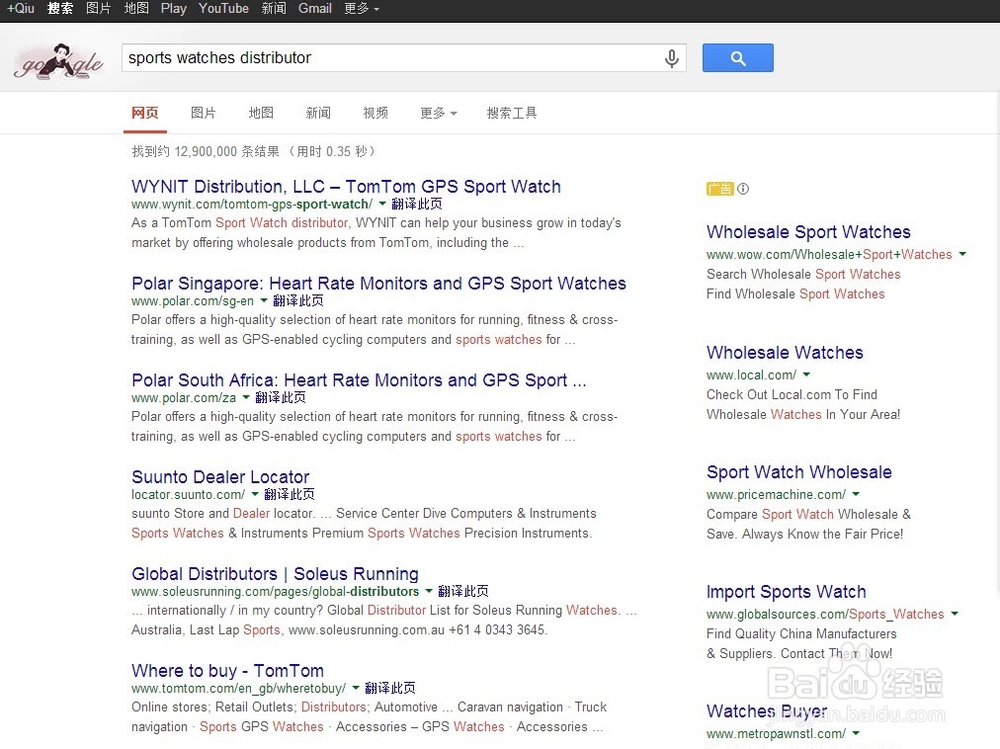
Task: Expand arrow next to locator.suunto.com
Action: point(254,494)
